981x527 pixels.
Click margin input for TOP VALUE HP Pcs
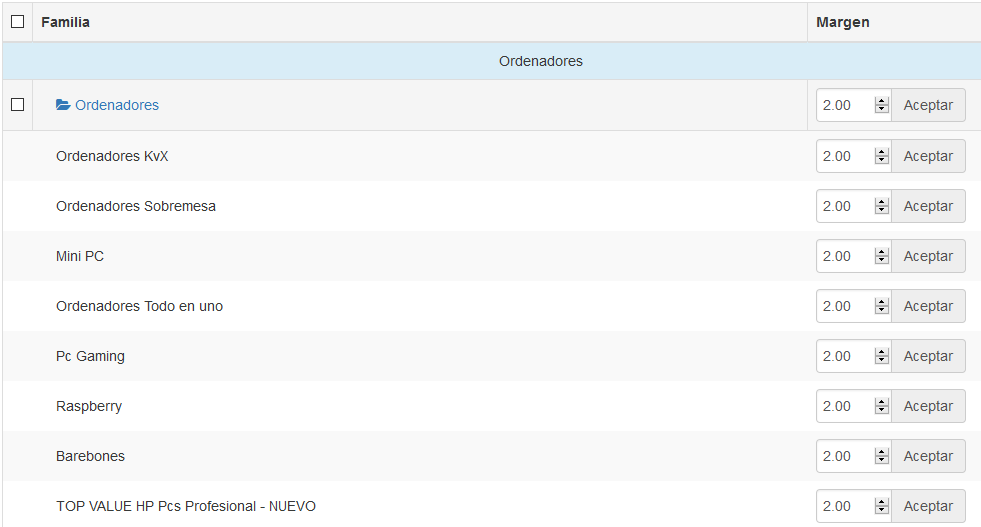point(845,506)
